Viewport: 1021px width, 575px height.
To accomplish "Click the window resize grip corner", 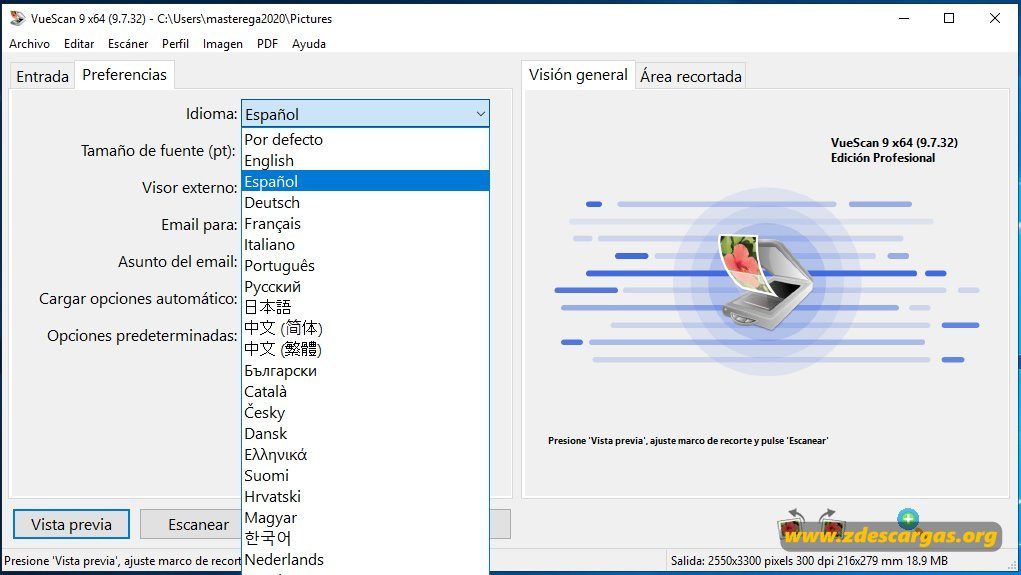I will point(1012,565).
